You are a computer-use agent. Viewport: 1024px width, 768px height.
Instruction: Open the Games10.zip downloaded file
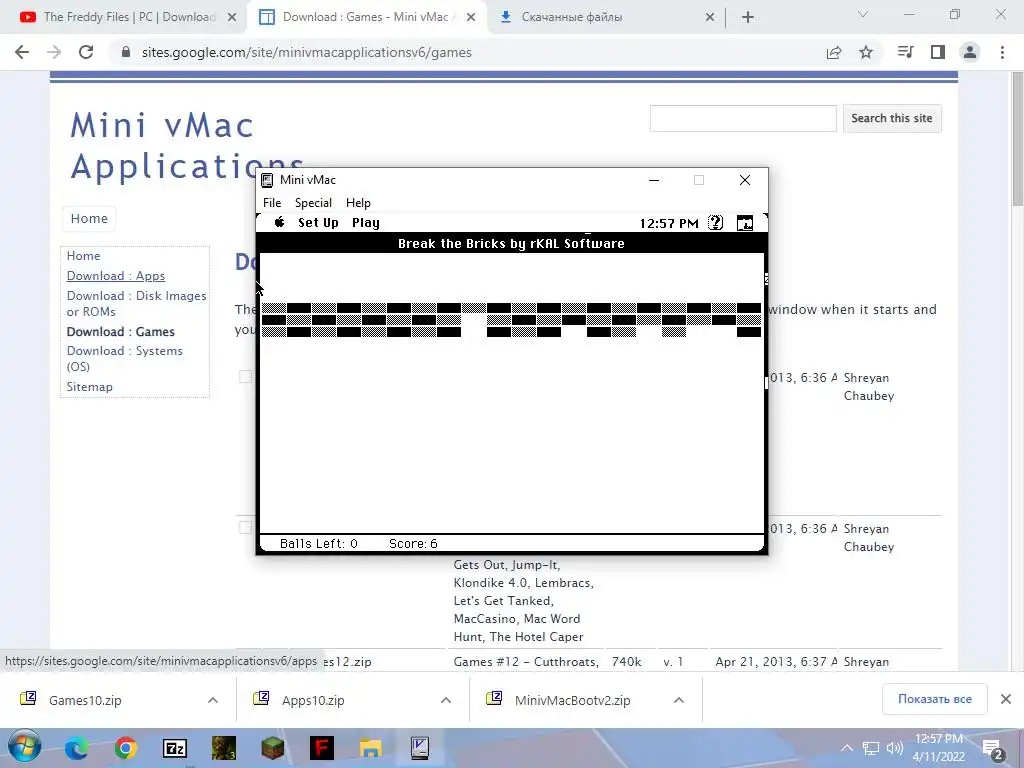coord(85,700)
